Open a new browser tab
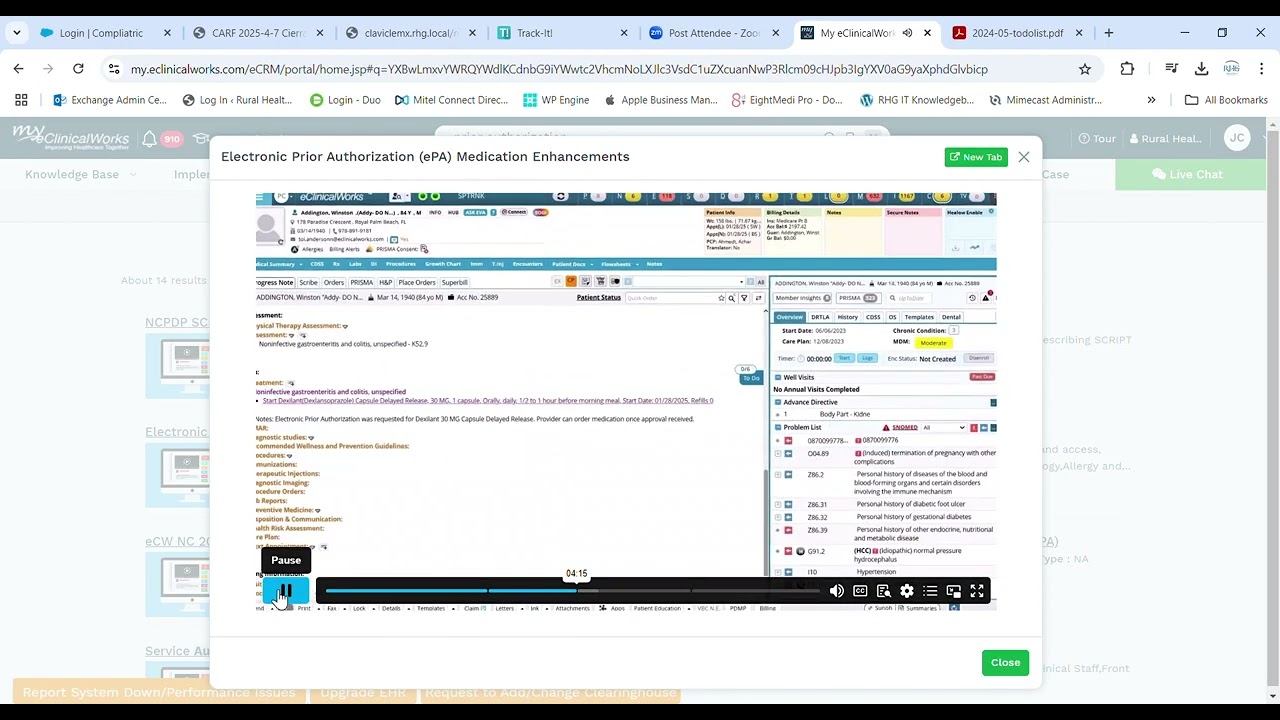 (1108, 33)
